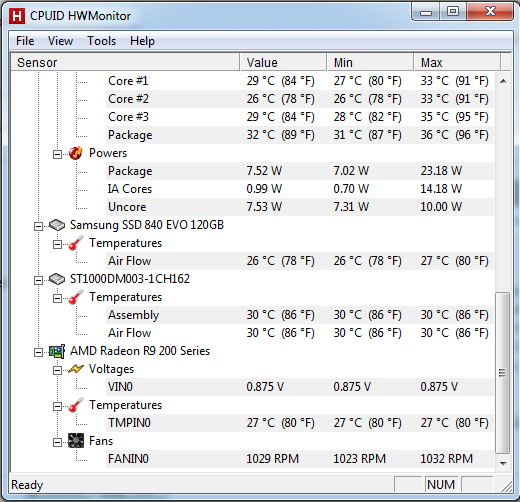The height and width of the screenshot is (502, 520).
Task: Select the IA Cores row
Action: [x=300, y=189]
